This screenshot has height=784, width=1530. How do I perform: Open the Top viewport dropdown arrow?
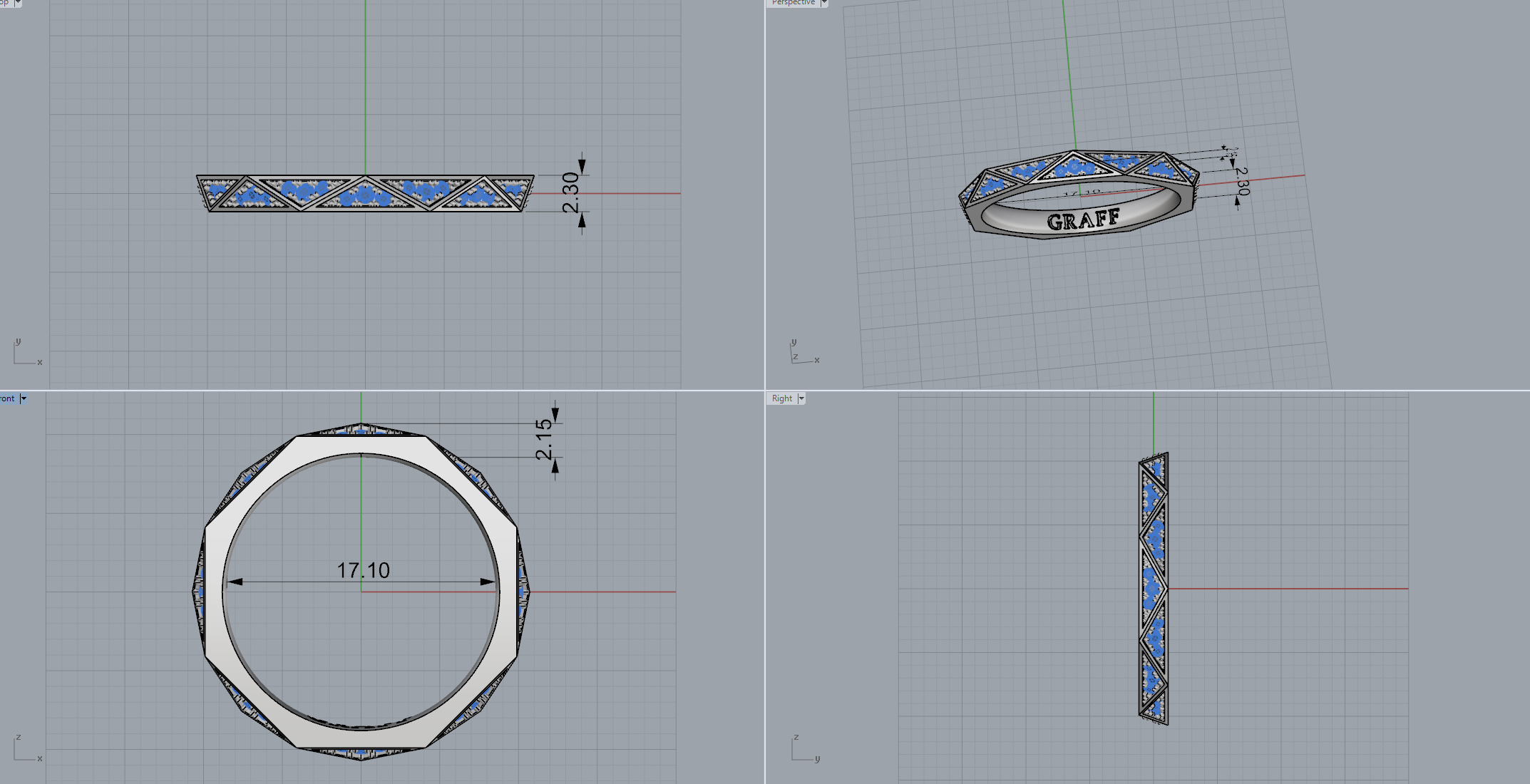tap(18, 3)
